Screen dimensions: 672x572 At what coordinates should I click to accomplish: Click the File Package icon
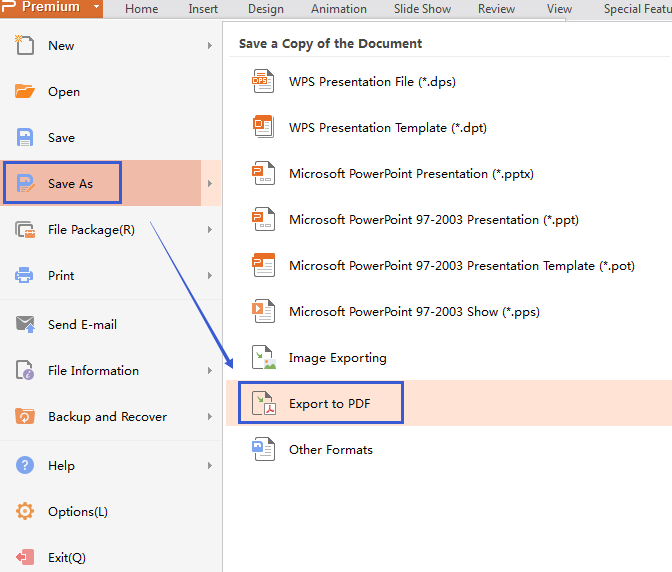click(x=25, y=230)
